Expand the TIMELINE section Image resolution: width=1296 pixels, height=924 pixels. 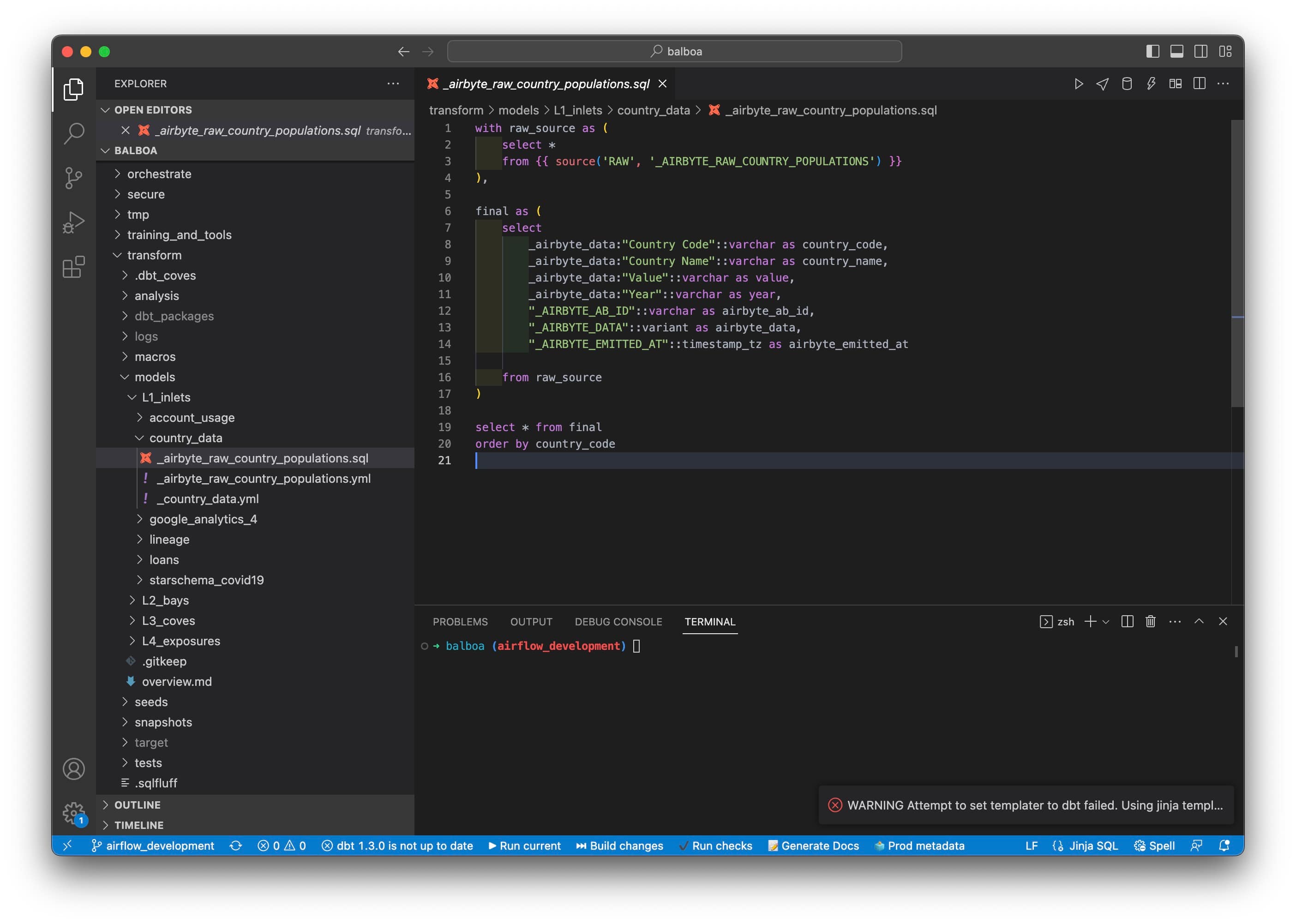click(255, 825)
